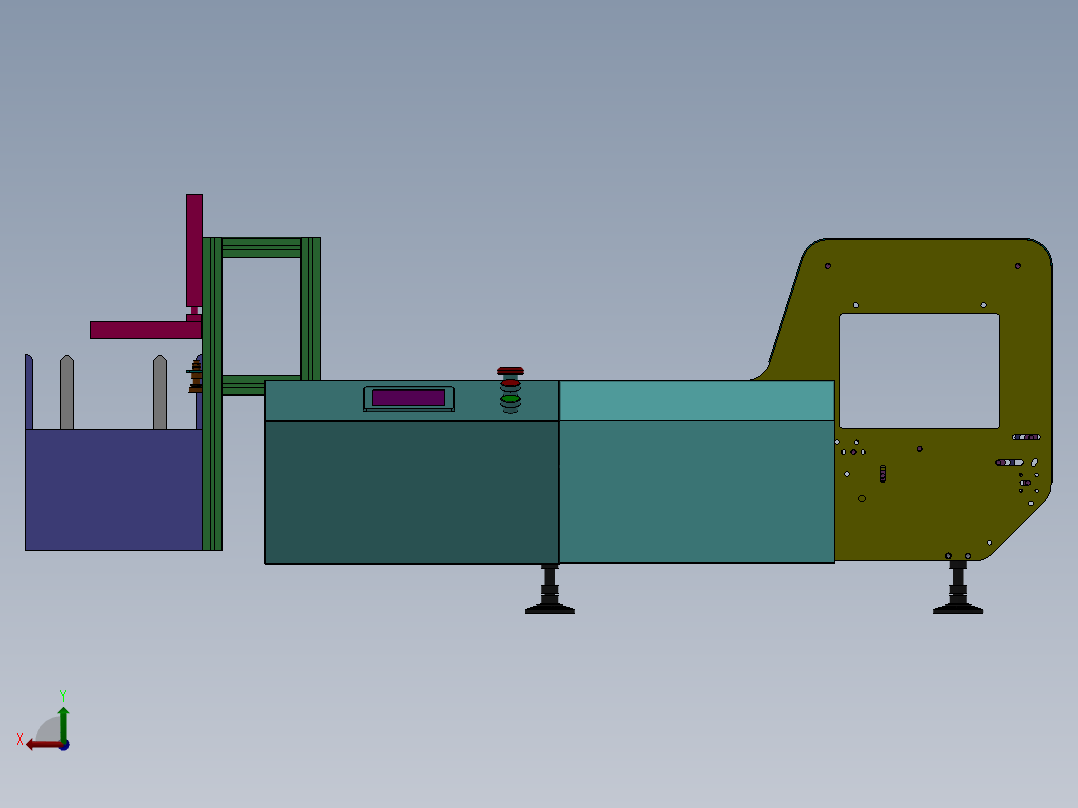The image size is (1078, 808).
Task: Select the blue bin body
Action: point(114,490)
